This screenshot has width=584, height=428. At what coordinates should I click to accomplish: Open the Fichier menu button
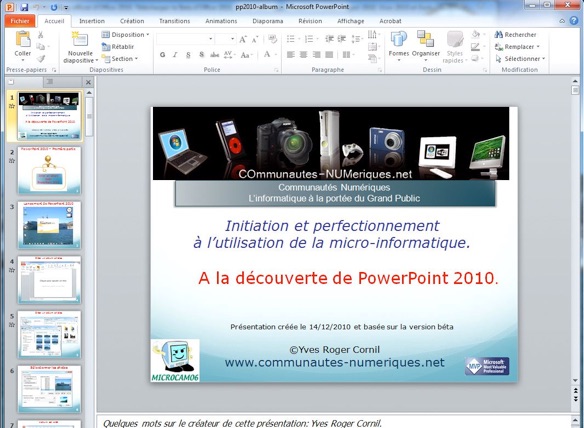click(x=20, y=21)
